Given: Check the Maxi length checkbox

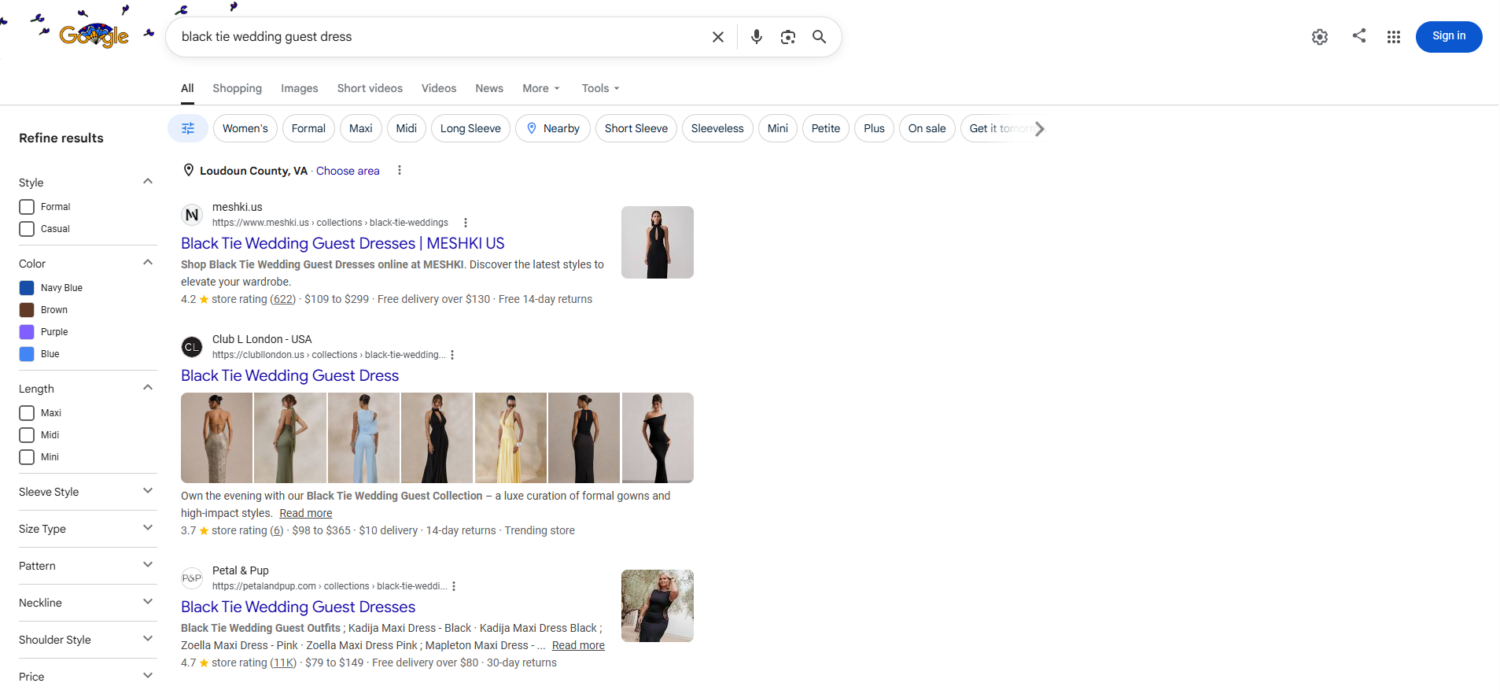Looking at the screenshot, I should click(27, 413).
